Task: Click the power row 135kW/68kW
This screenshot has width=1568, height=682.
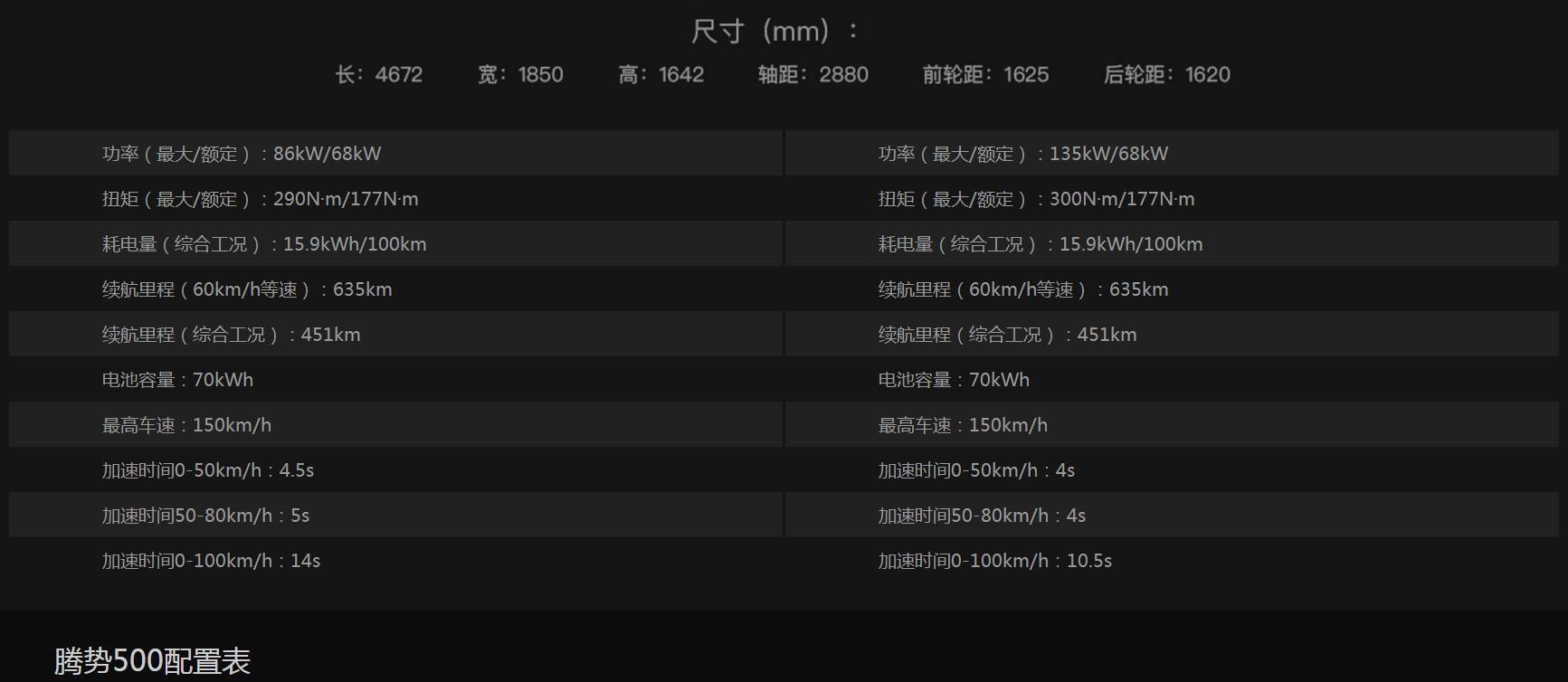Action: tap(1172, 153)
